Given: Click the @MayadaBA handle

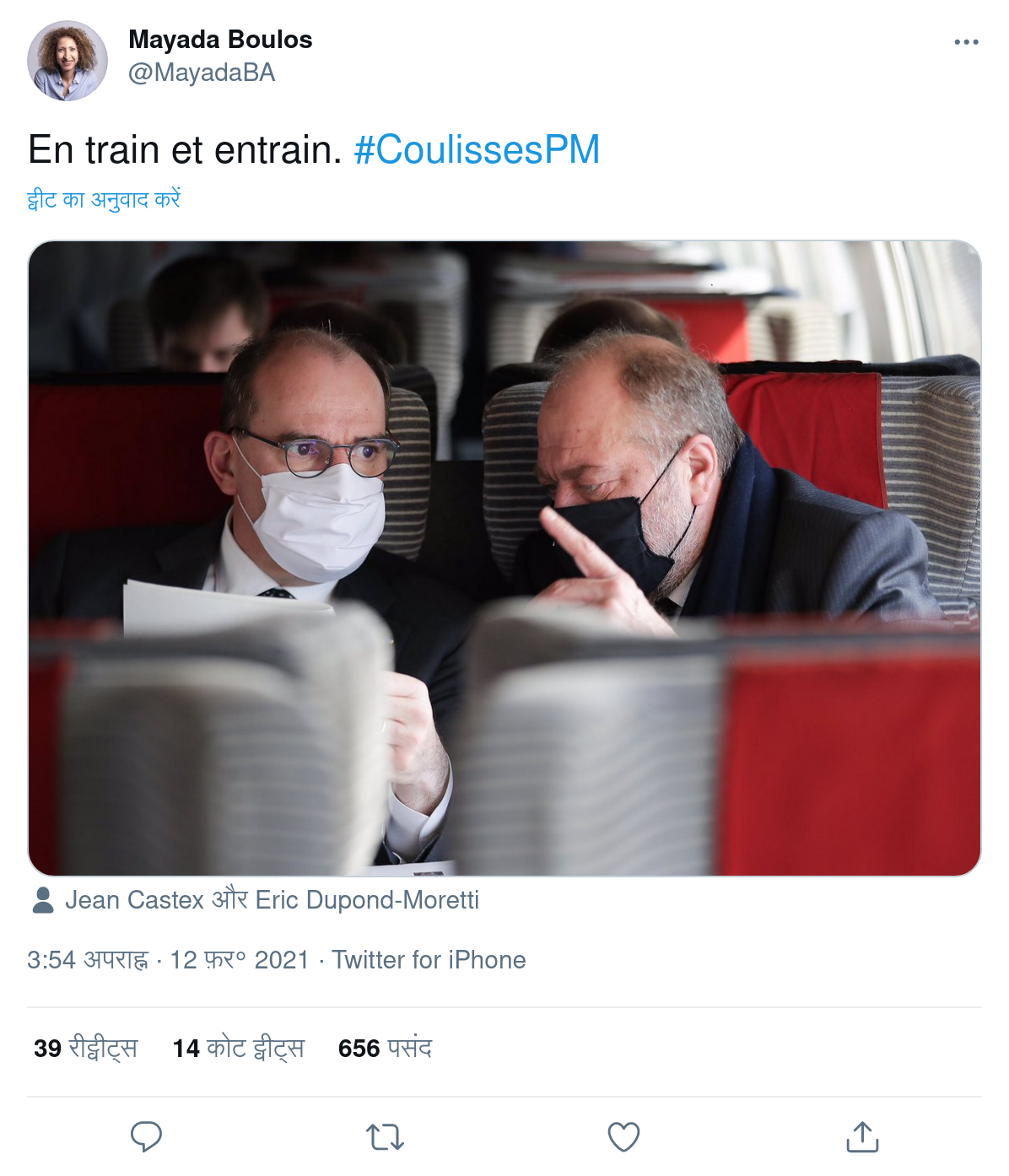Looking at the screenshot, I should pos(202,73).
